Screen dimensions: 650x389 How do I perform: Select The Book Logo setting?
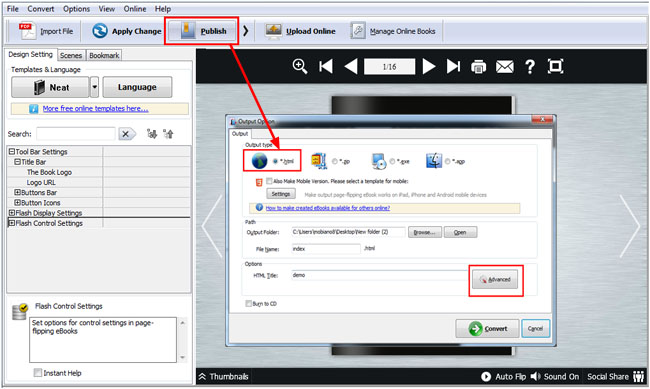point(49,172)
